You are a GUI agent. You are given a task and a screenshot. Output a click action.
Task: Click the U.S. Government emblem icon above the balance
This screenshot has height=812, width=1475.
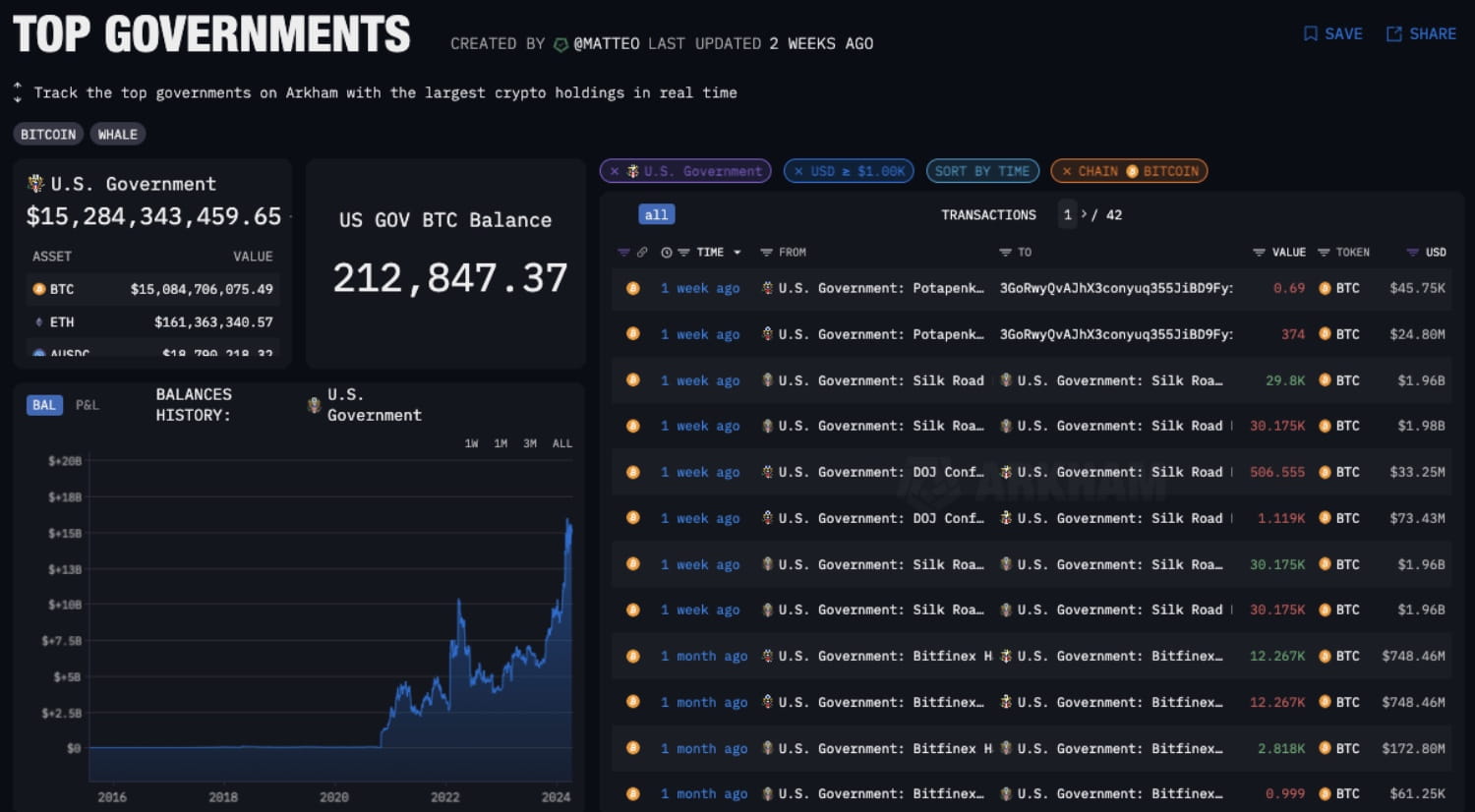(x=36, y=183)
